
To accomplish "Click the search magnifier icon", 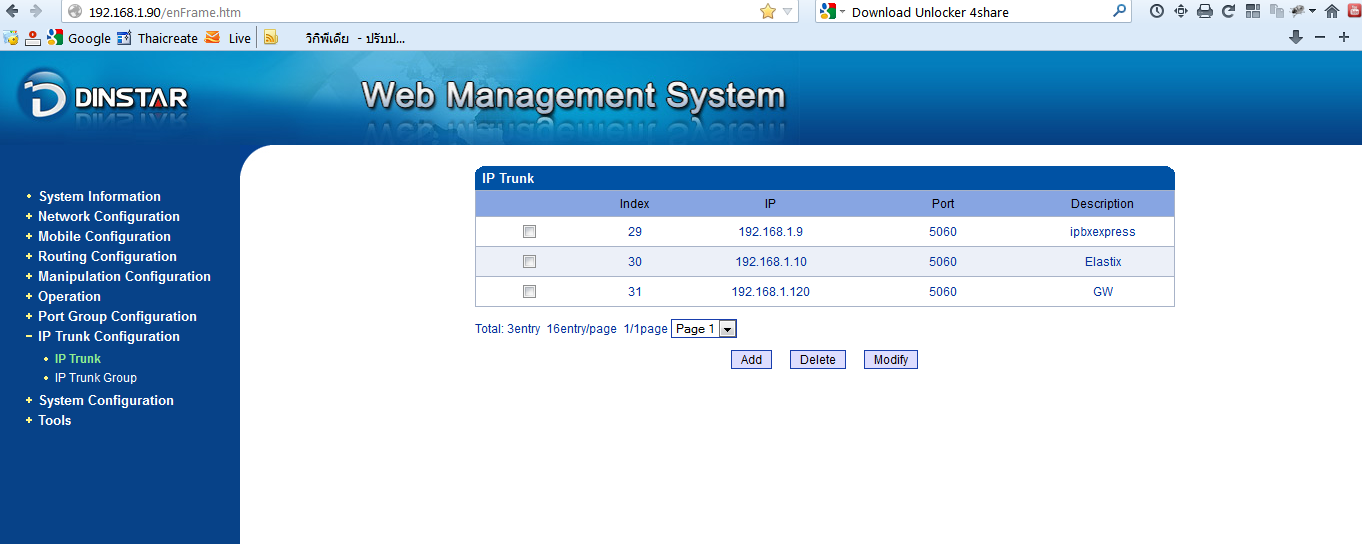I will coord(1120,12).
